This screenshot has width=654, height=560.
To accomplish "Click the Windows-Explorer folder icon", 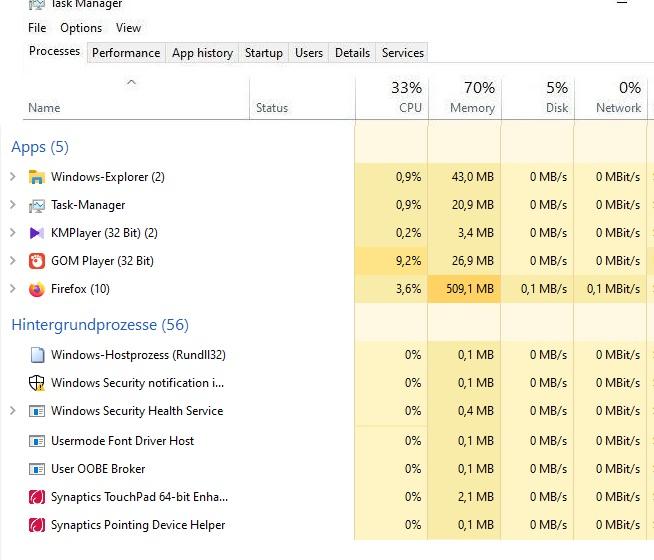I will 37,177.
